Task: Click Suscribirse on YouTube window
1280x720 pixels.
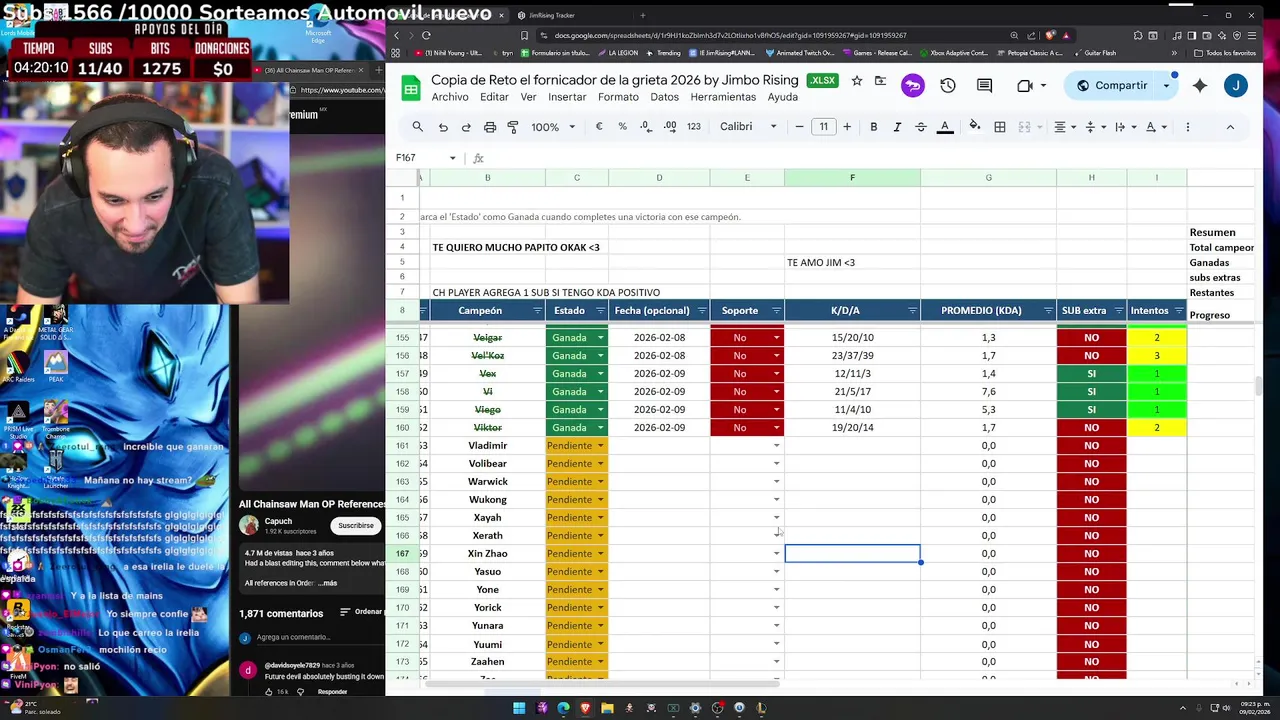Action: click(355, 525)
